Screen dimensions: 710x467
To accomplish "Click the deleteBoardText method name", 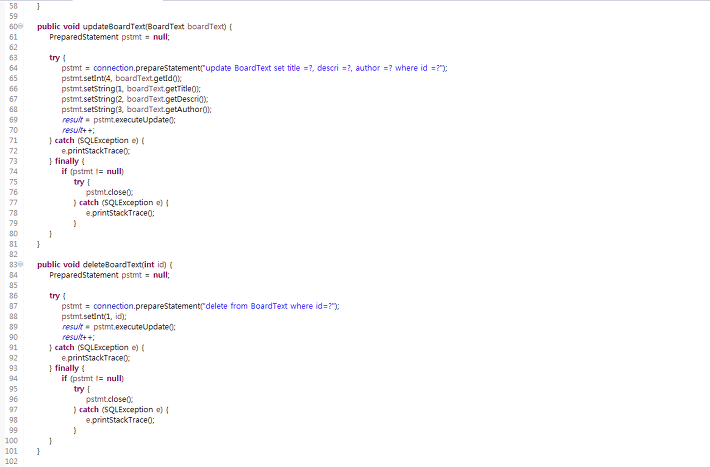I will [x=112, y=264].
